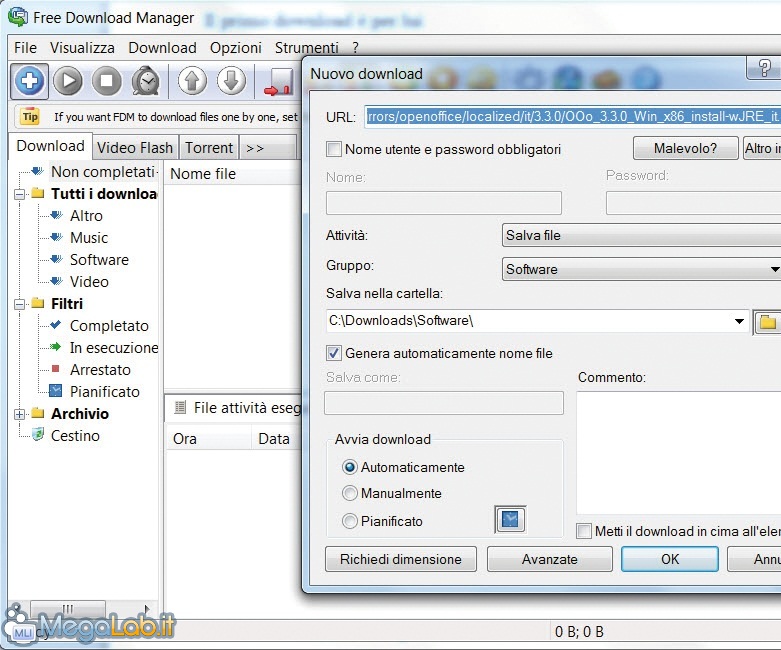Switch to the Video Flash tab
The image size is (781, 650).
134,148
